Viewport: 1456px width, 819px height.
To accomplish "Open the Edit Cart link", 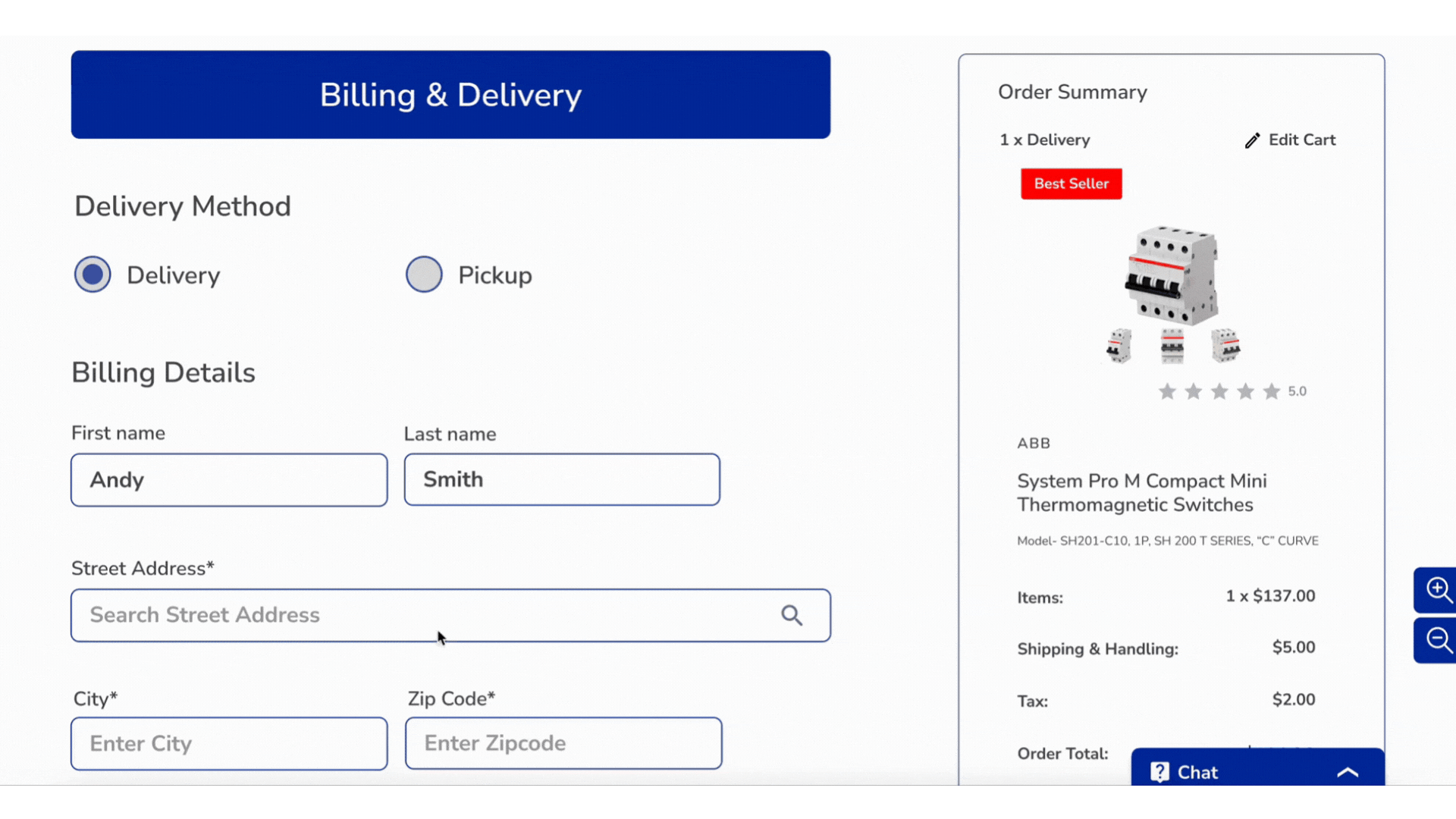I will tap(1301, 140).
